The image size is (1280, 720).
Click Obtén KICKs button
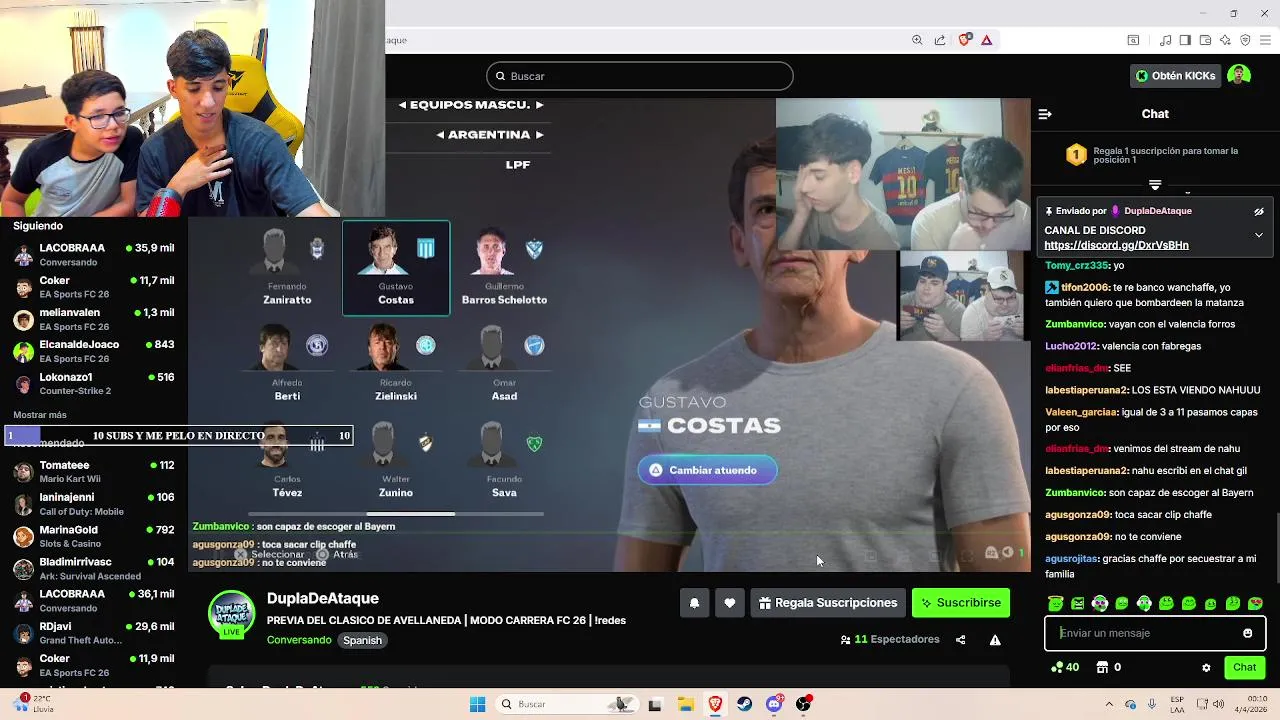coord(1175,76)
